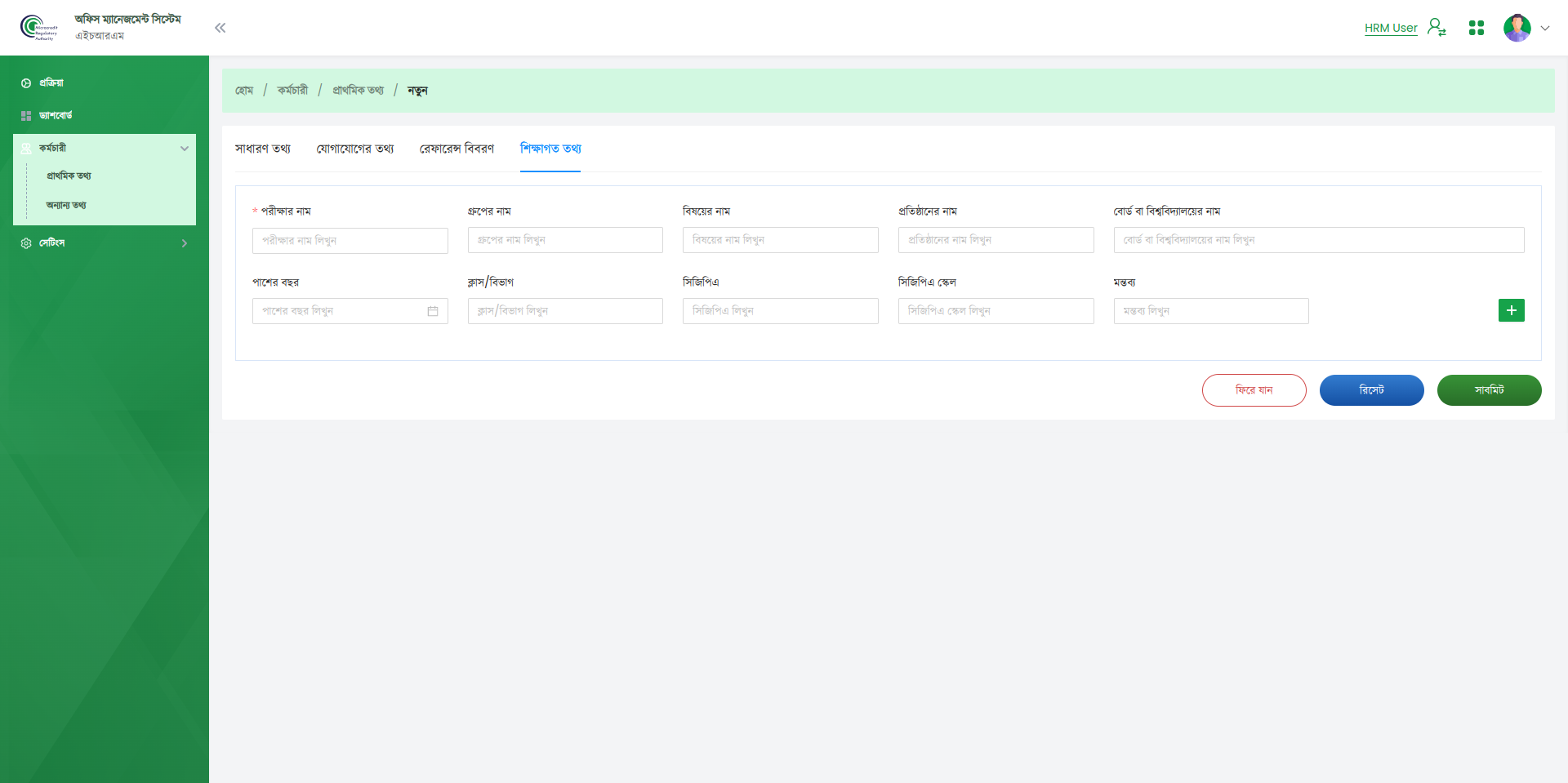Go to হোম breadcrumb

click(244, 90)
